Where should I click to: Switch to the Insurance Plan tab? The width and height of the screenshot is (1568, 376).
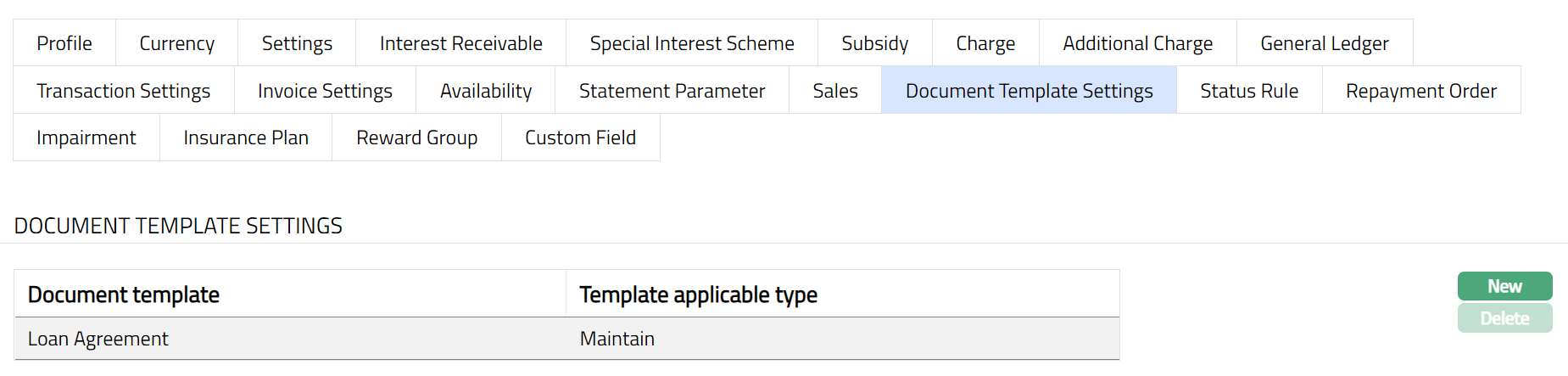[x=246, y=137]
